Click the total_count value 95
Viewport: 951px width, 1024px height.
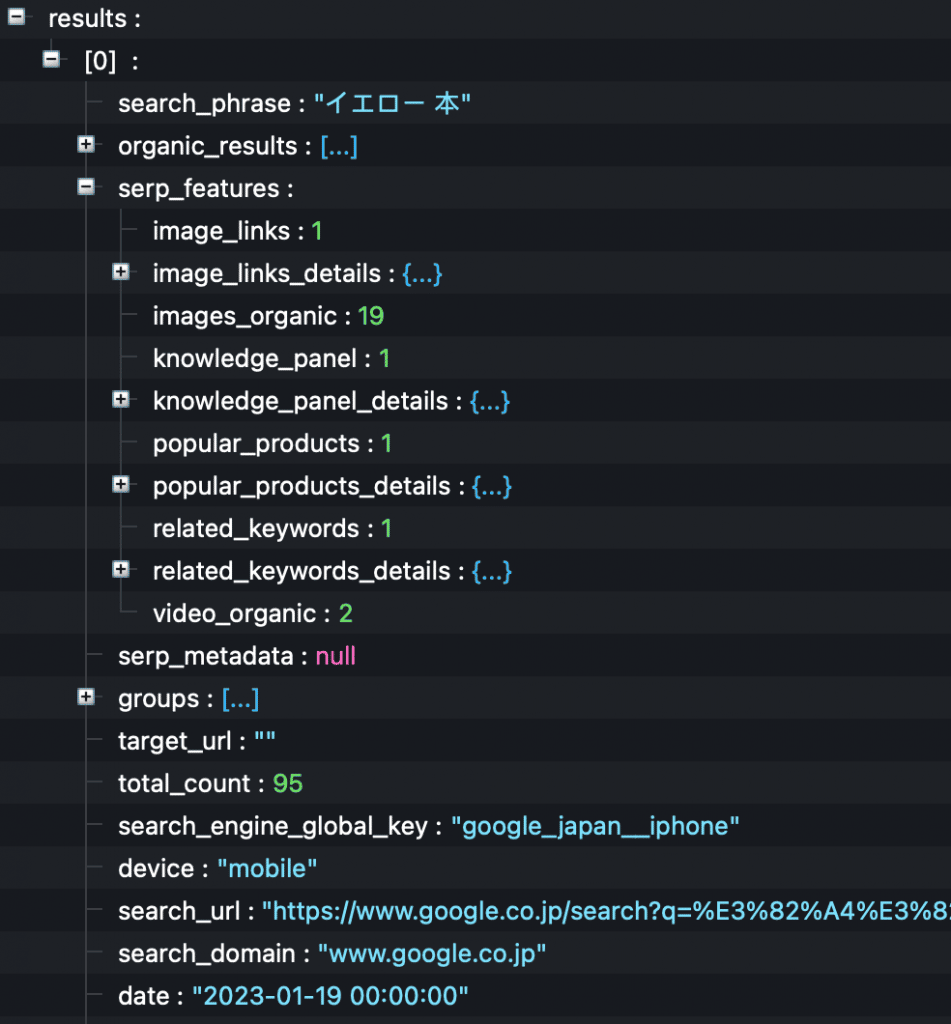tap(287, 784)
